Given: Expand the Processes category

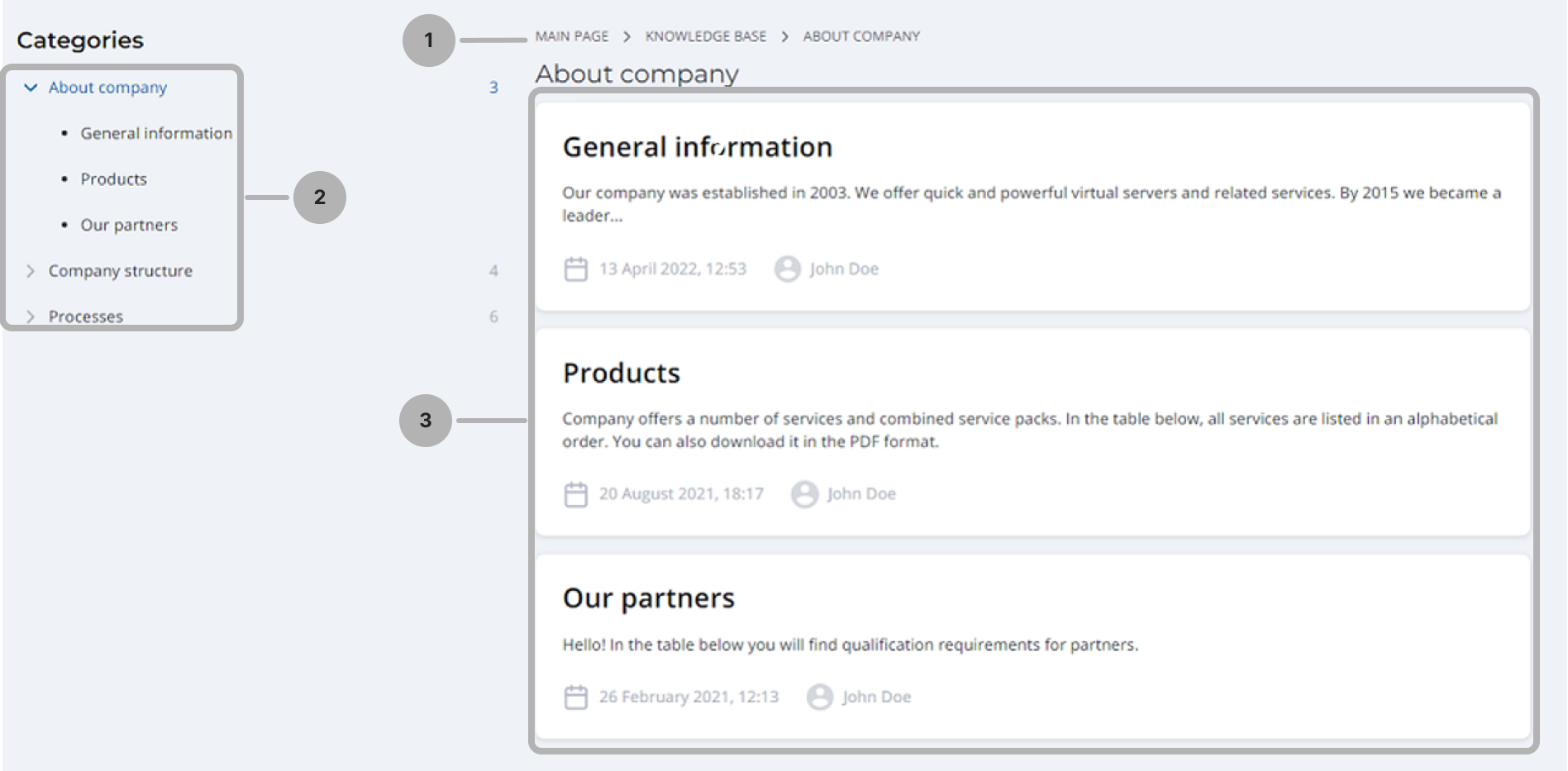Looking at the screenshot, I should point(31,316).
